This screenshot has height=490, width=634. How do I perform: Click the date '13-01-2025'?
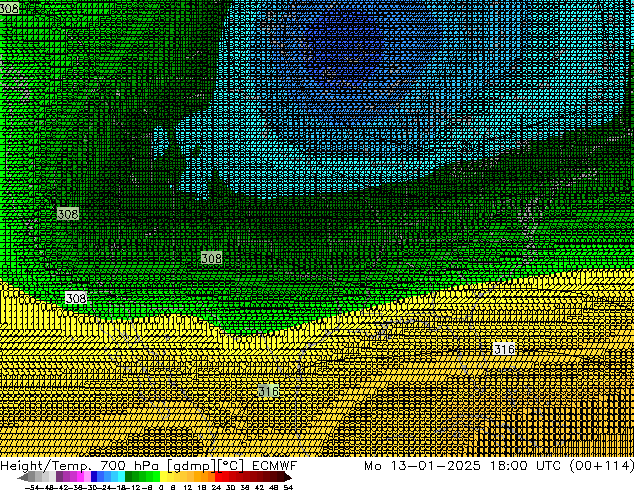[435, 465]
